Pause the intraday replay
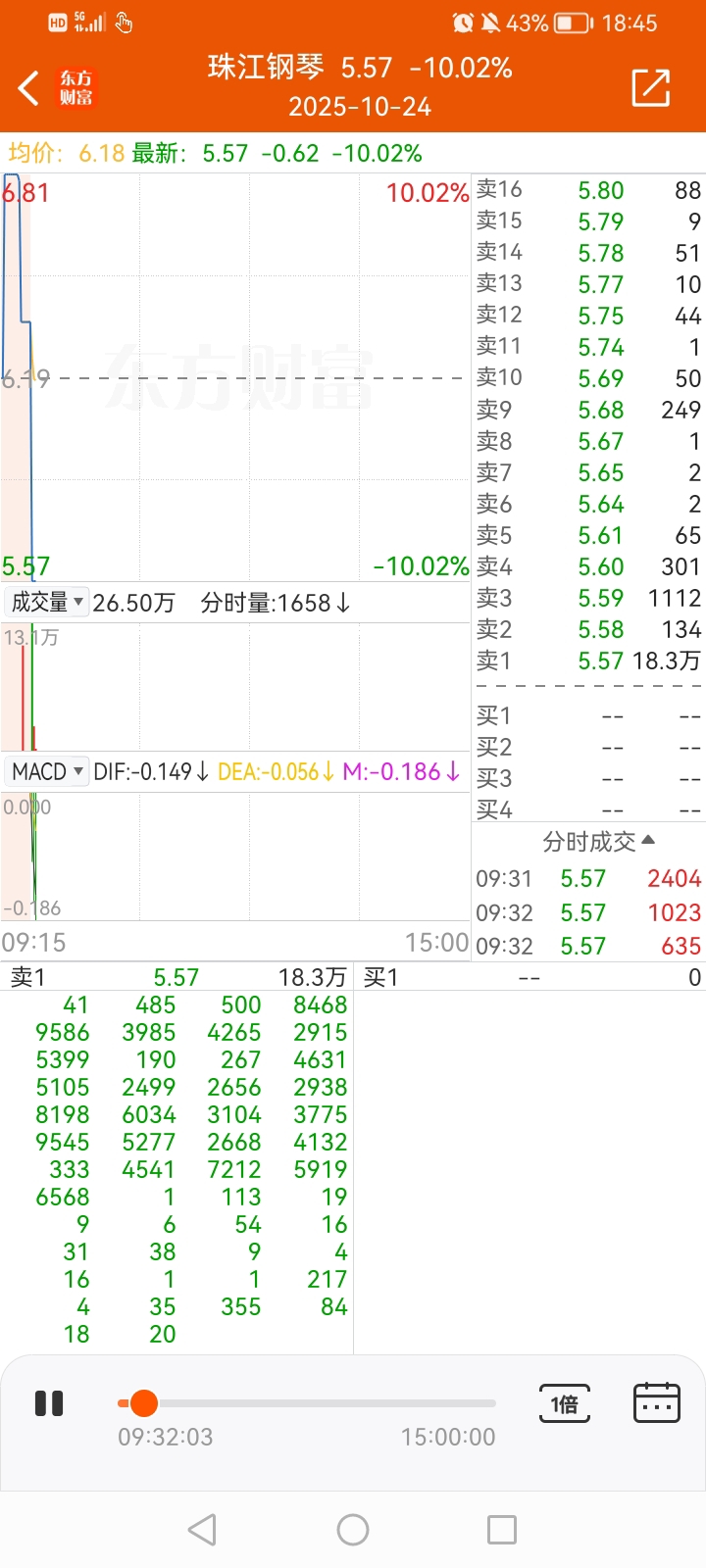Image resolution: width=706 pixels, height=1568 pixels. [49, 1403]
